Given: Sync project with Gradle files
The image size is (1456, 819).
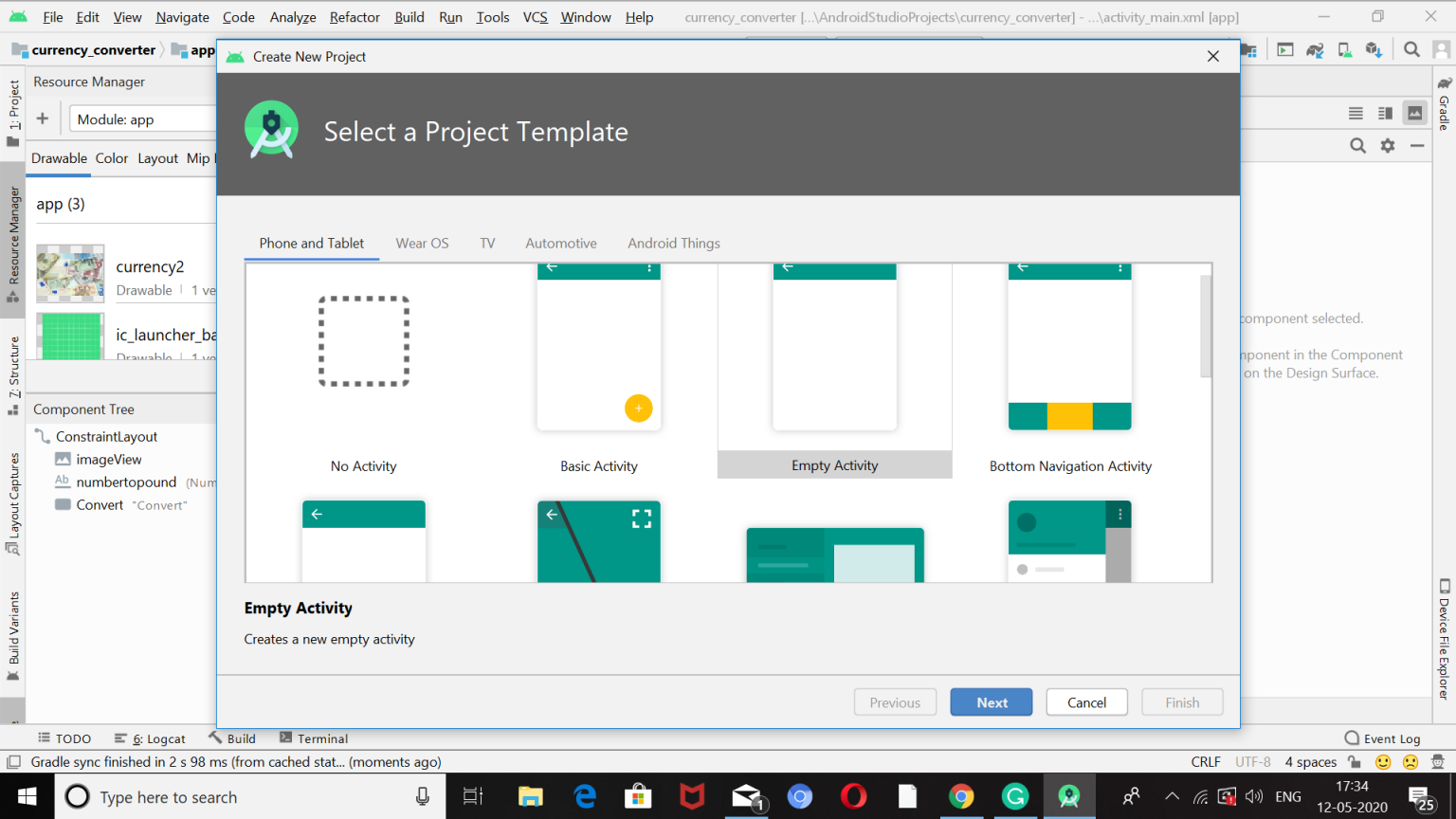Looking at the screenshot, I should (1314, 49).
